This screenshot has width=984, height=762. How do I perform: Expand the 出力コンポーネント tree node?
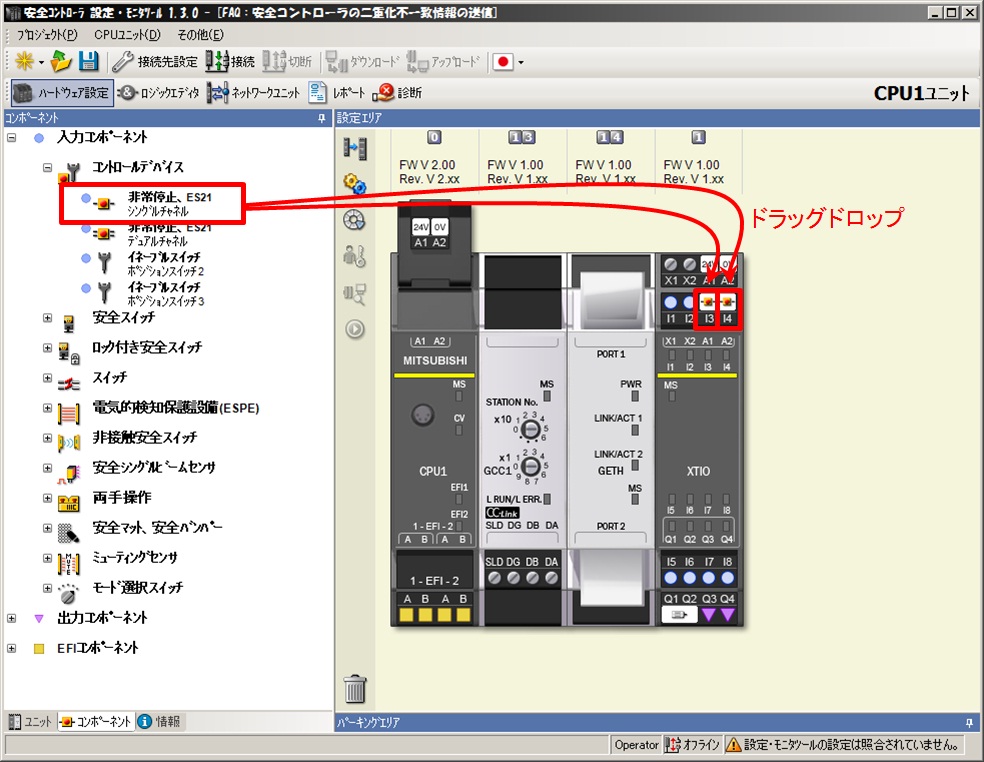pyautogui.click(x=12, y=618)
